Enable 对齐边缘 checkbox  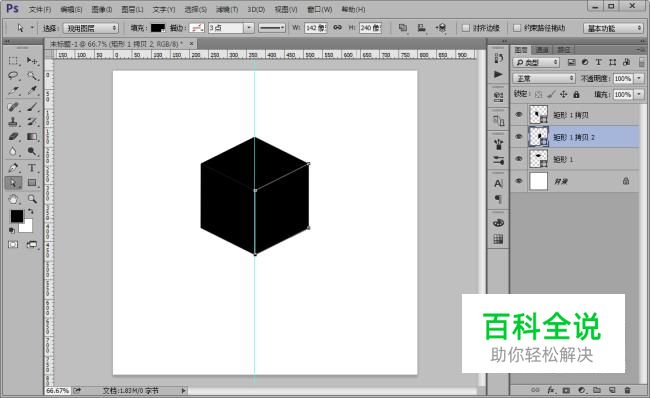(466, 28)
